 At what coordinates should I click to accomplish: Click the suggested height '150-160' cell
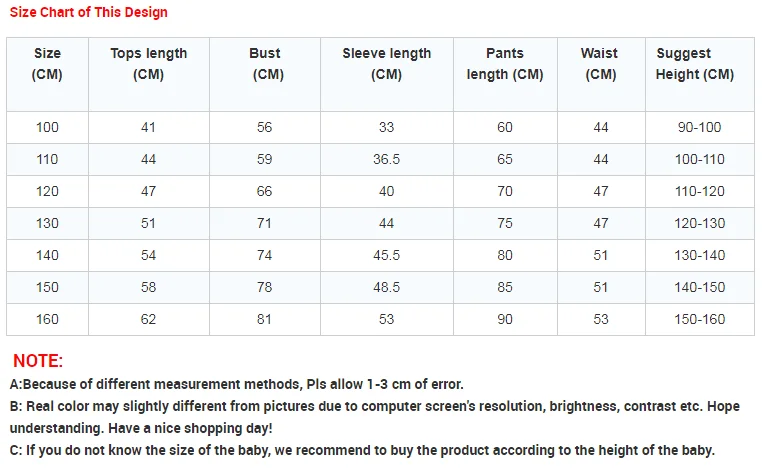(x=698, y=319)
